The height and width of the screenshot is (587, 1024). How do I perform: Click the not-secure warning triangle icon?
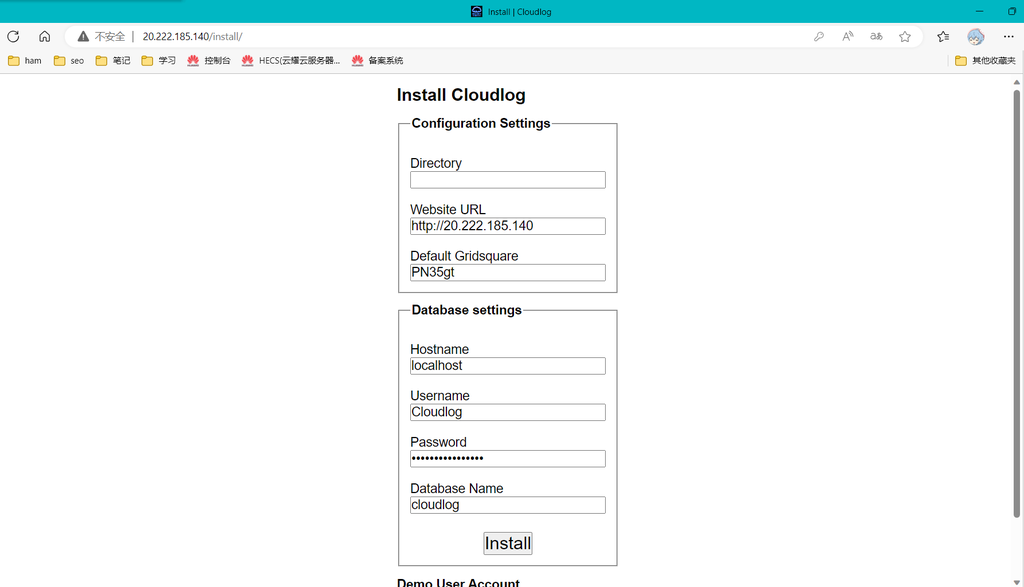click(x=83, y=37)
